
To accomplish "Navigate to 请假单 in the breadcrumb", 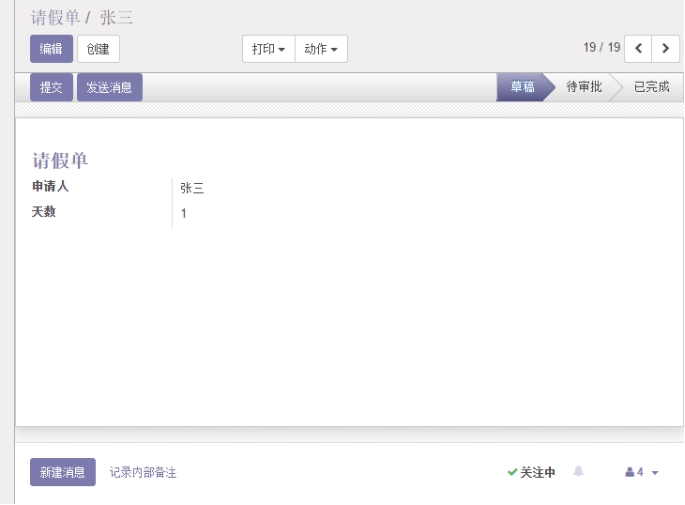I will [x=56, y=18].
